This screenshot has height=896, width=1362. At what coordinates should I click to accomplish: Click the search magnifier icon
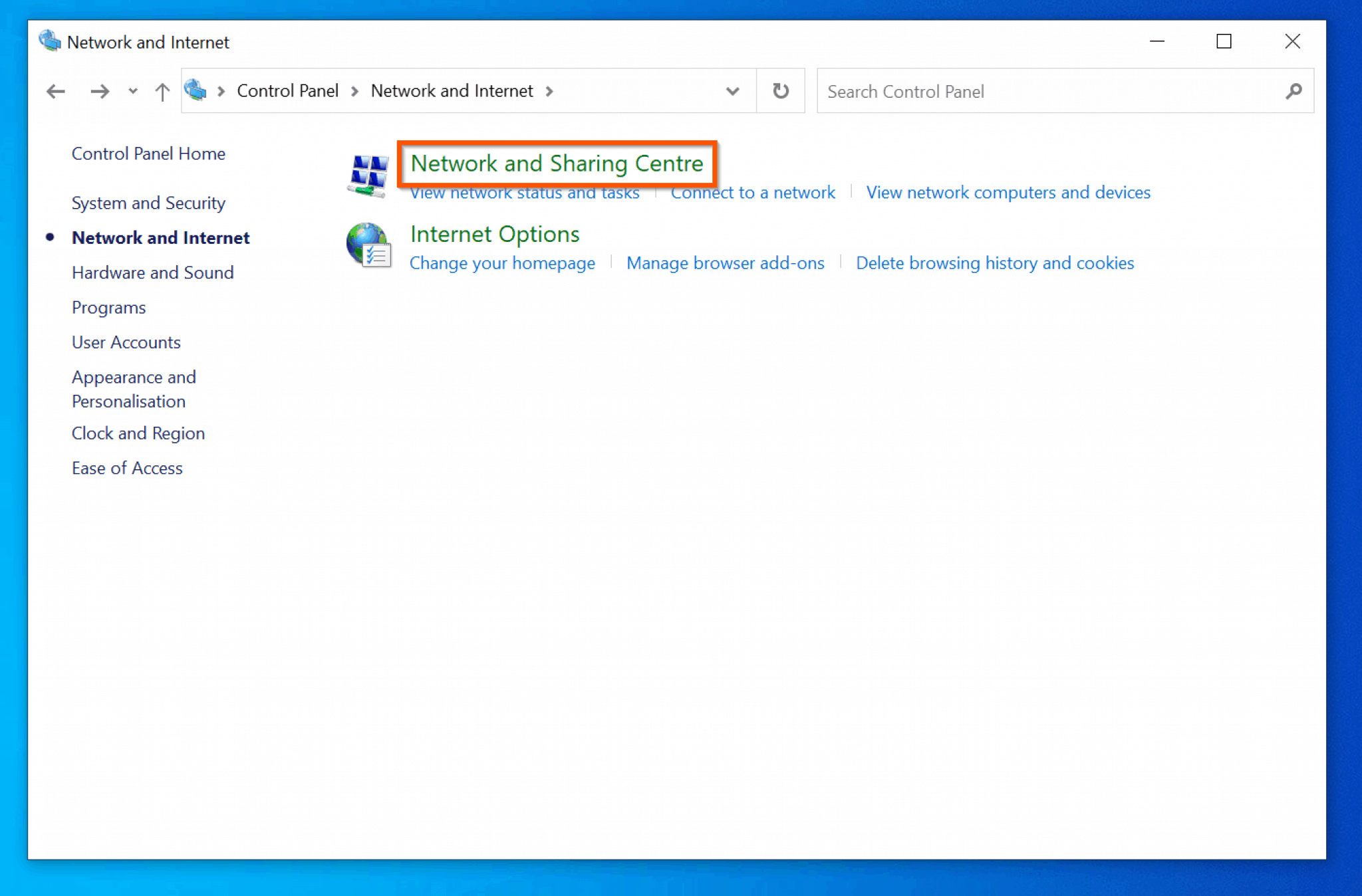tap(1293, 91)
